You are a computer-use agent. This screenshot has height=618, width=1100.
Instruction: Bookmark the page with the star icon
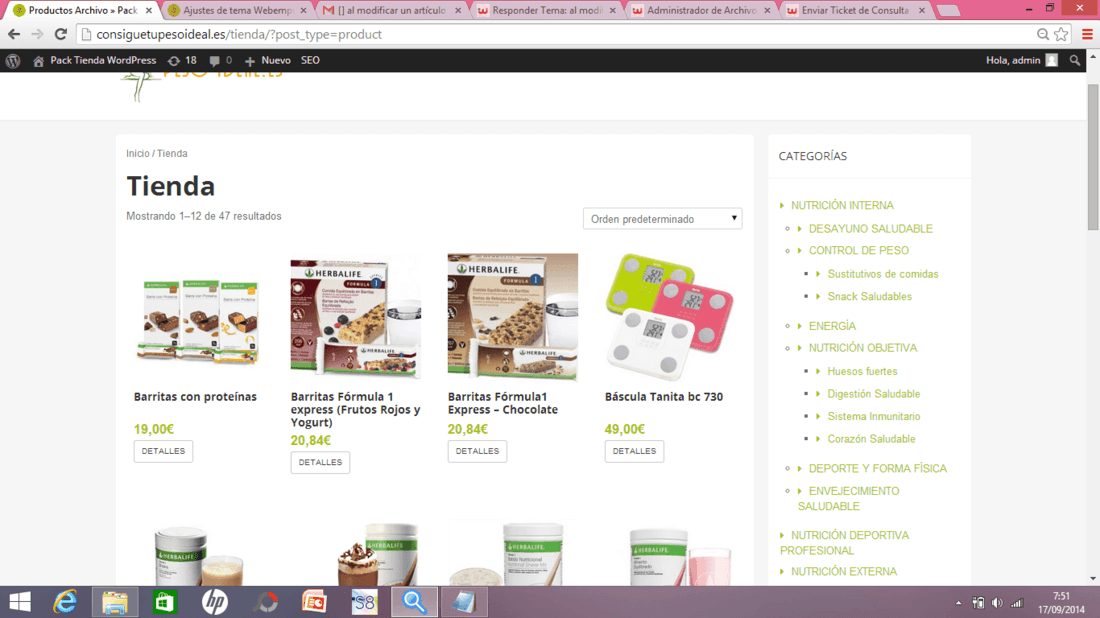point(1061,34)
